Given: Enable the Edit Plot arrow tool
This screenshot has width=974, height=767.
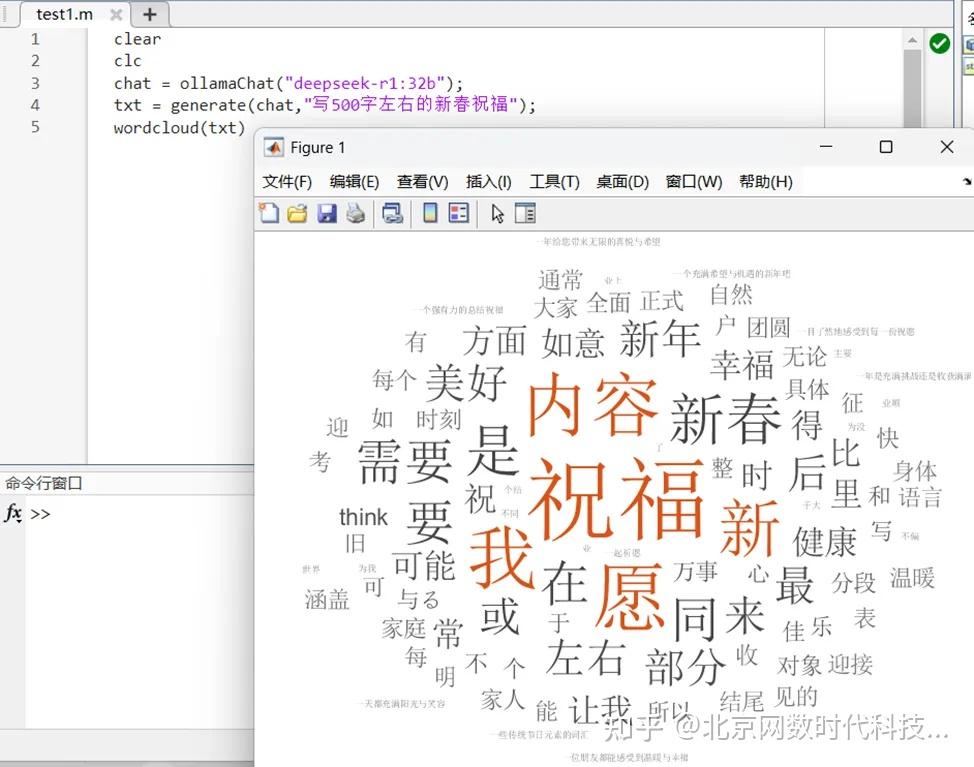Looking at the screenshot, I should coord(498,212).
